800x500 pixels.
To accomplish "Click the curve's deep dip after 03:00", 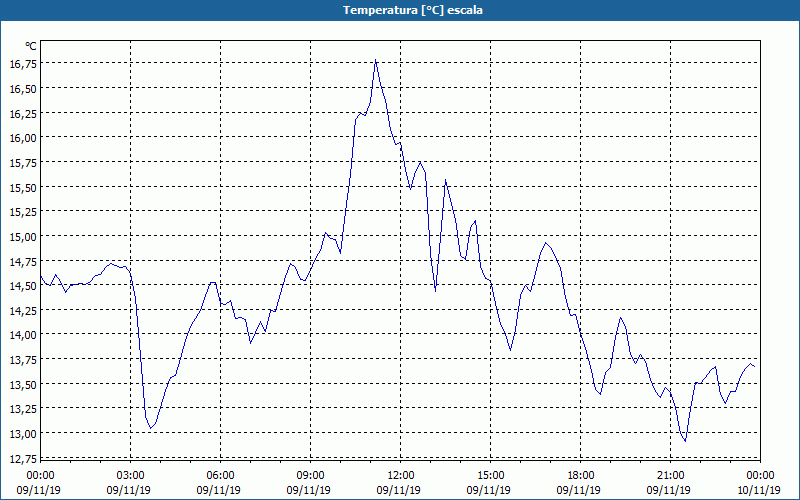I will tap(151, 428).
